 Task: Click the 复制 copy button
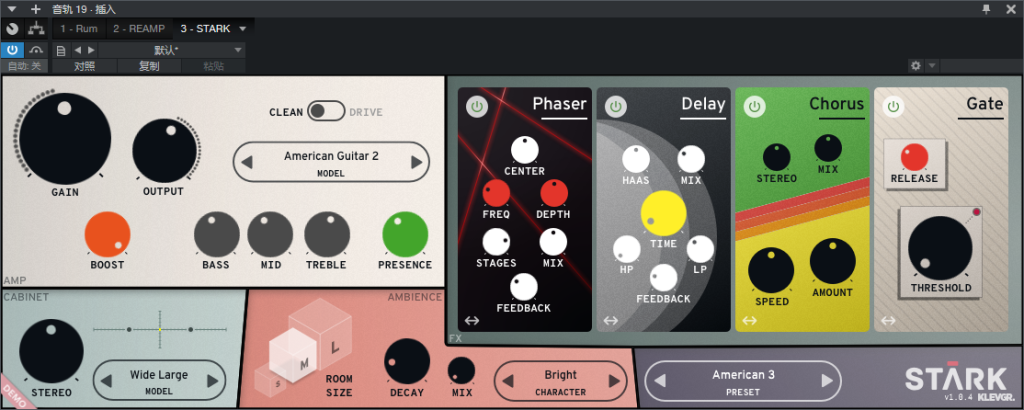149,66
